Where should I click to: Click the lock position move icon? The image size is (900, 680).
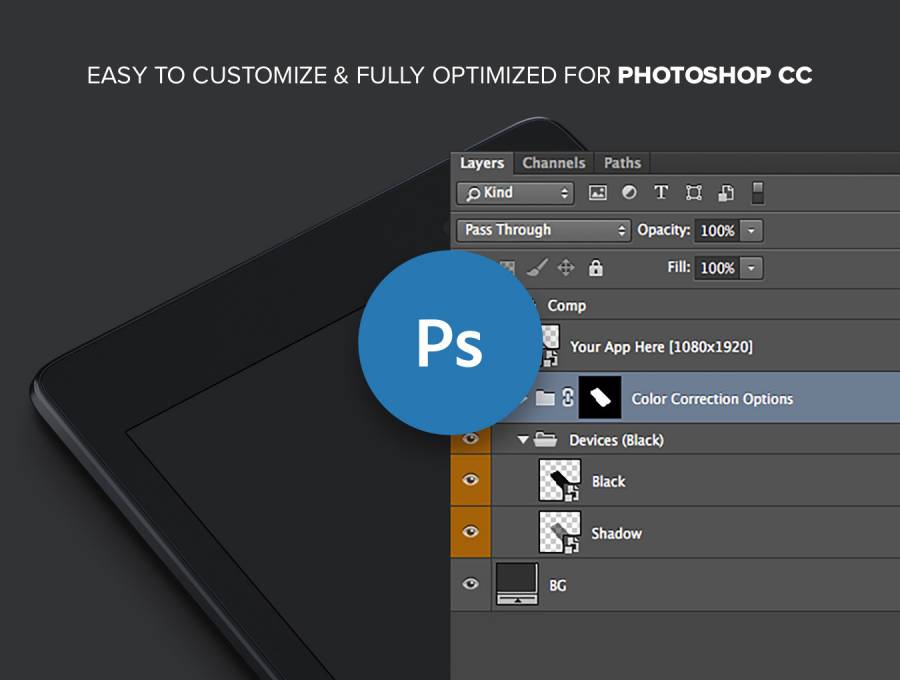tap(566, 268)
